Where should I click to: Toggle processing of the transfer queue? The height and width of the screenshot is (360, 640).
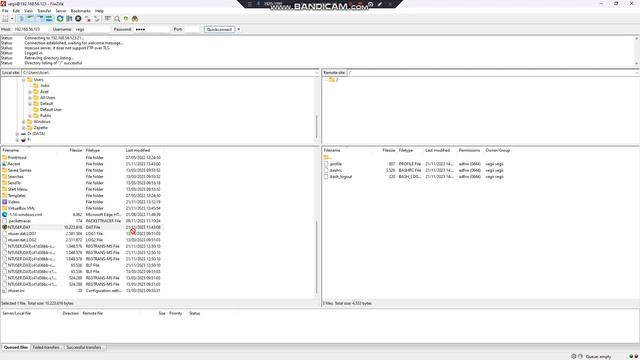(69, 19)
